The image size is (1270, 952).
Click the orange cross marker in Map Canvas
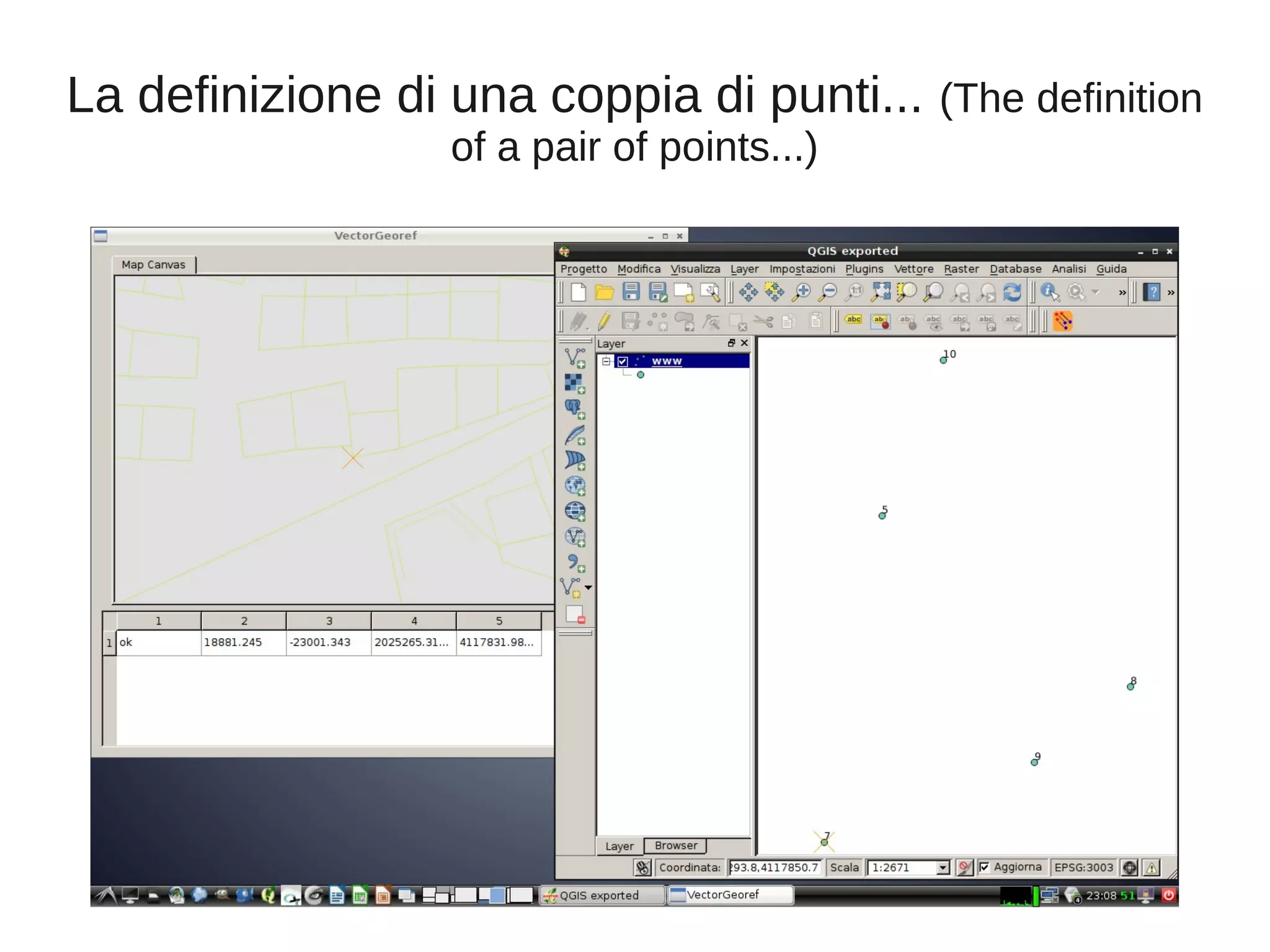click(353, 458)
